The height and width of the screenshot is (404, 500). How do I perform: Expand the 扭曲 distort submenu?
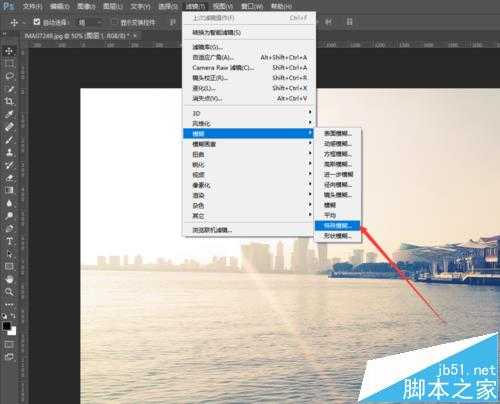click(x=249, y=154)
